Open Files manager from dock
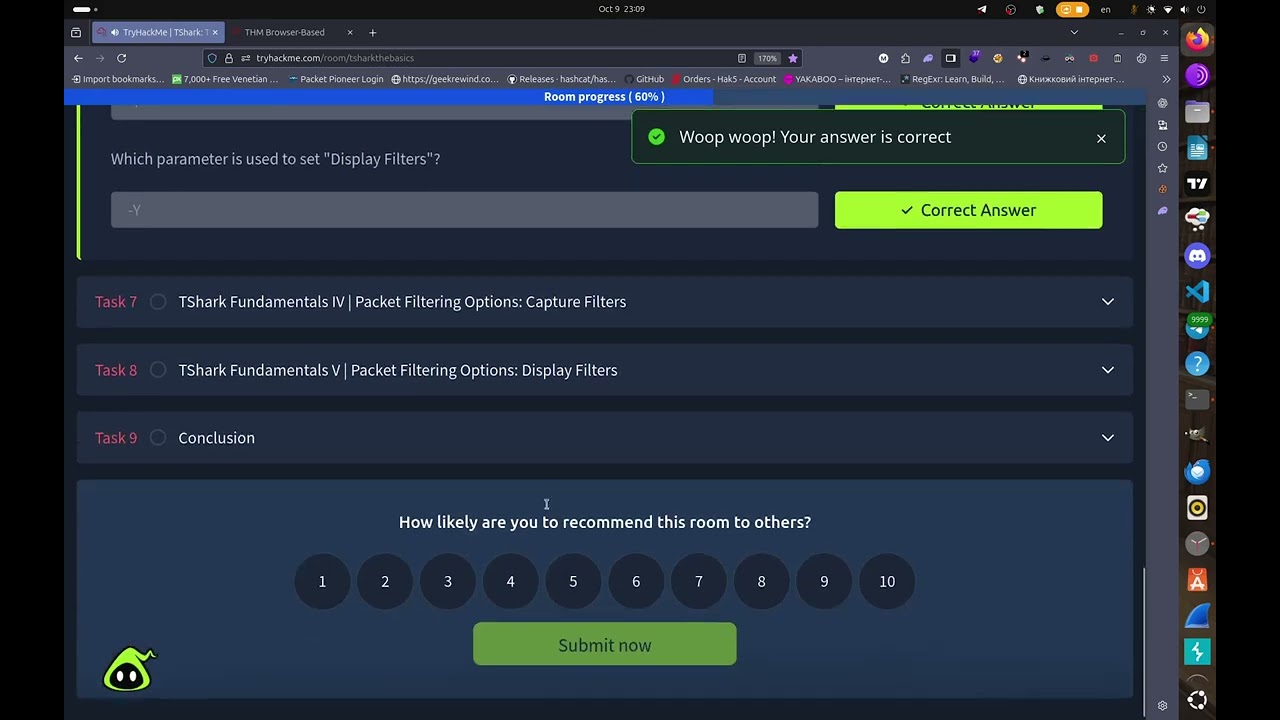 [x=1197, y=112]
